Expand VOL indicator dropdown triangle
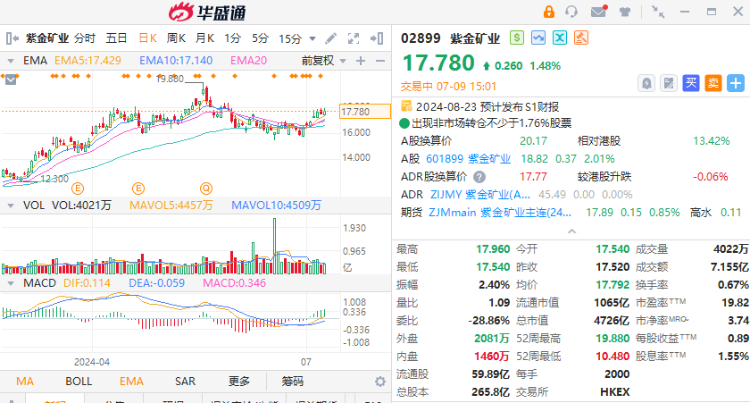Screen dimensions: 750x403 pos(10,206)
